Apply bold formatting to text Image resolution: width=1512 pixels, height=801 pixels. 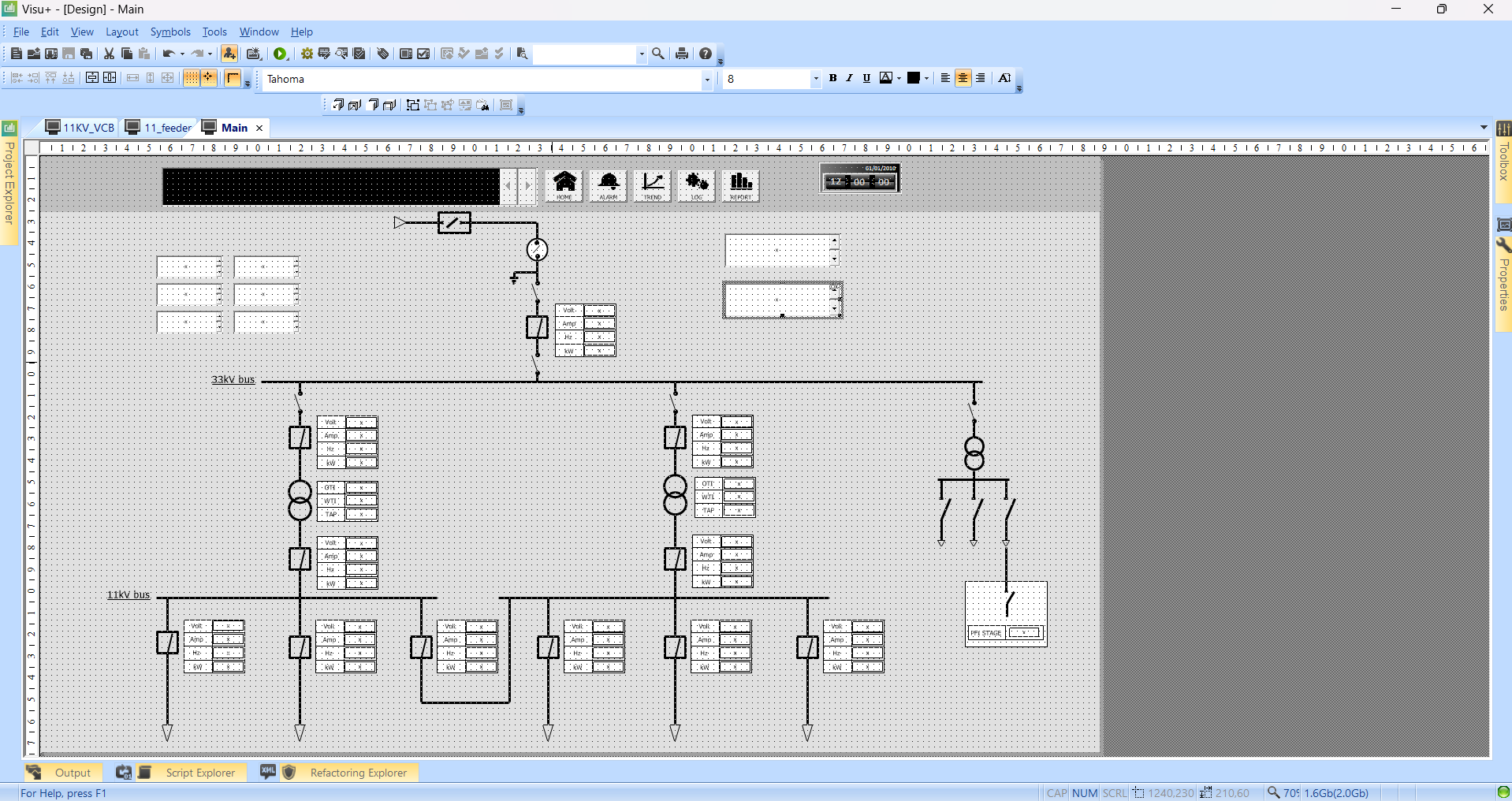coord(834,78)
